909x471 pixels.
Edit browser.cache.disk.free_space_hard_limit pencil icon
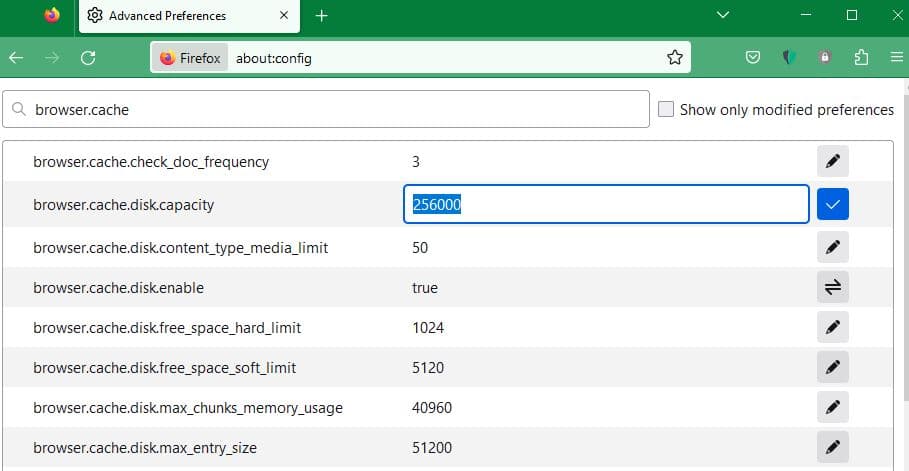(x=832, y=328)
